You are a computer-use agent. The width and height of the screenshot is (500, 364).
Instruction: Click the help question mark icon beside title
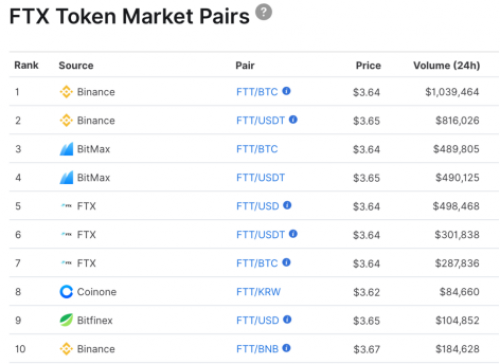[263, 12]
